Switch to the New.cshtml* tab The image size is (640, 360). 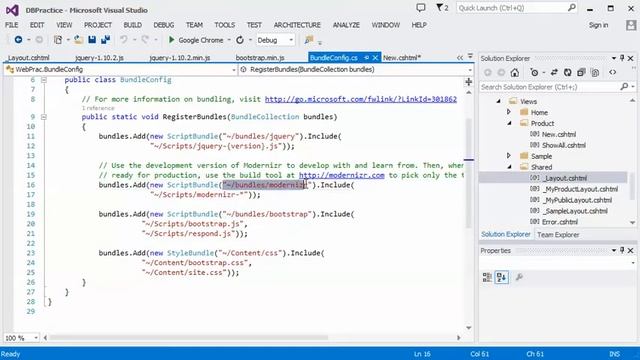tap(402, 58)
